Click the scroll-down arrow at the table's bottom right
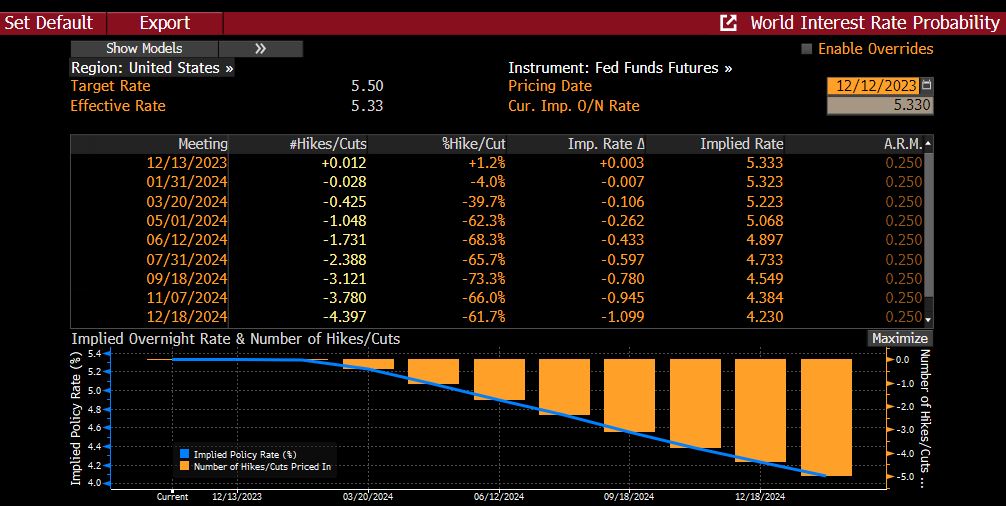The height and width of the screenshot is (506, 1006). click(929, 319)
